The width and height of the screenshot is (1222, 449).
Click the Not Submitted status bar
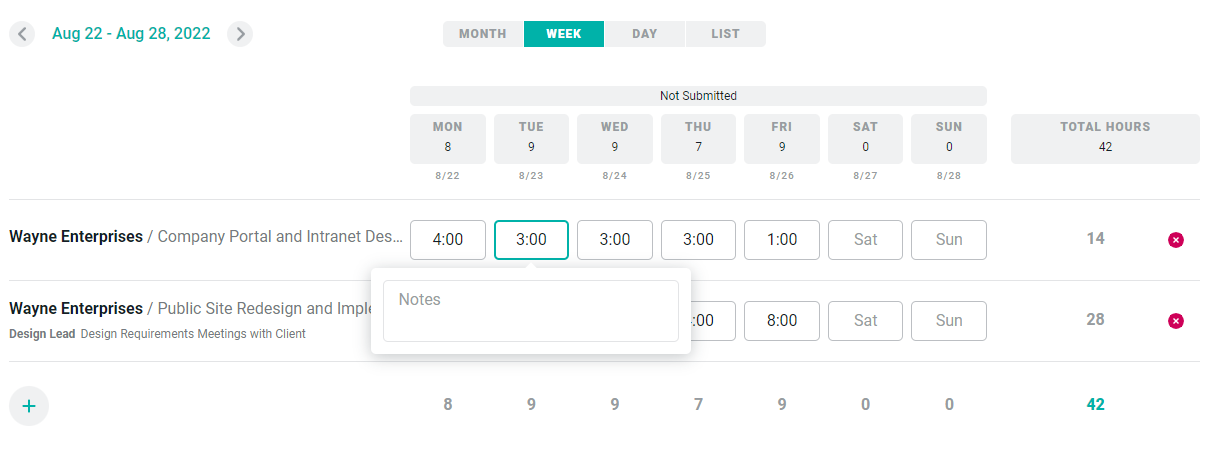click(x=698, y=96)
